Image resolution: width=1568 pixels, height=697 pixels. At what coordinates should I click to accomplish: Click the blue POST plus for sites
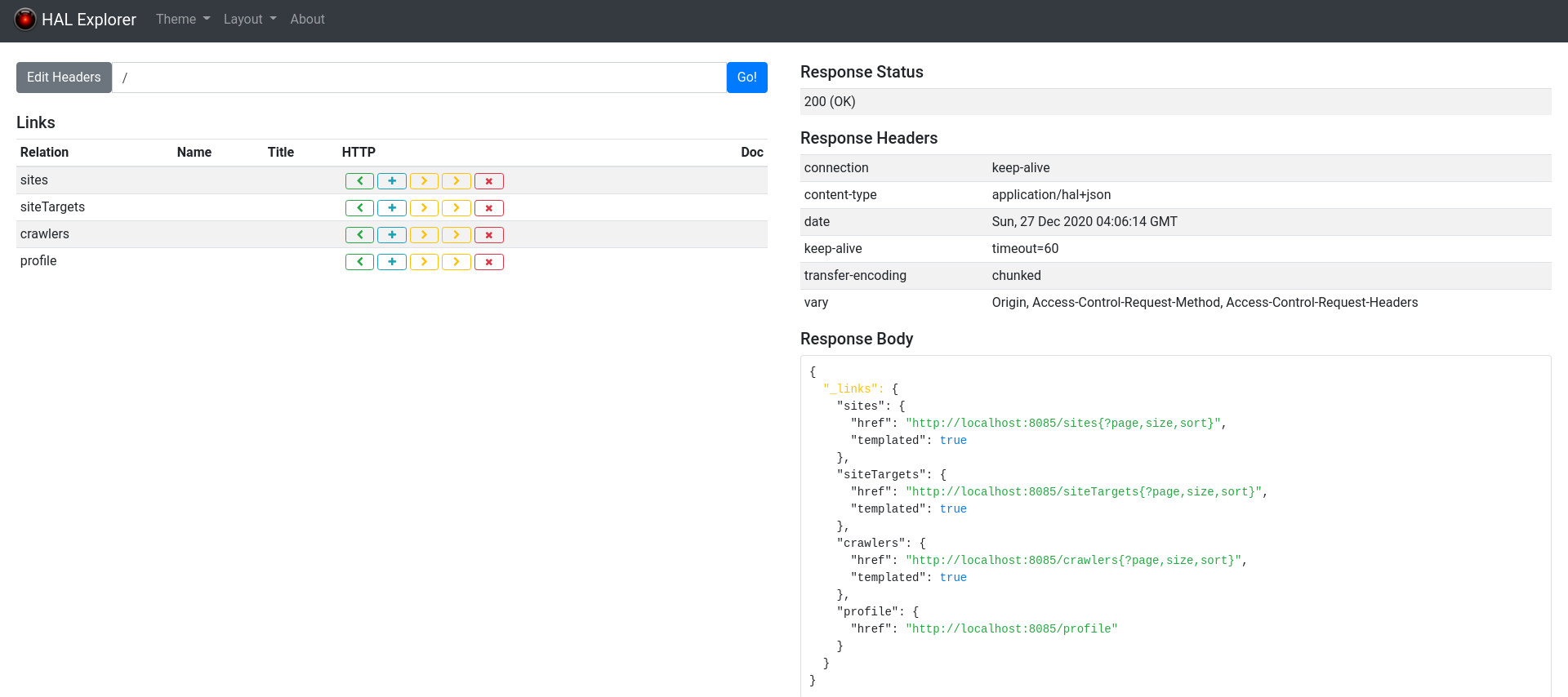(x=392, y=181)
